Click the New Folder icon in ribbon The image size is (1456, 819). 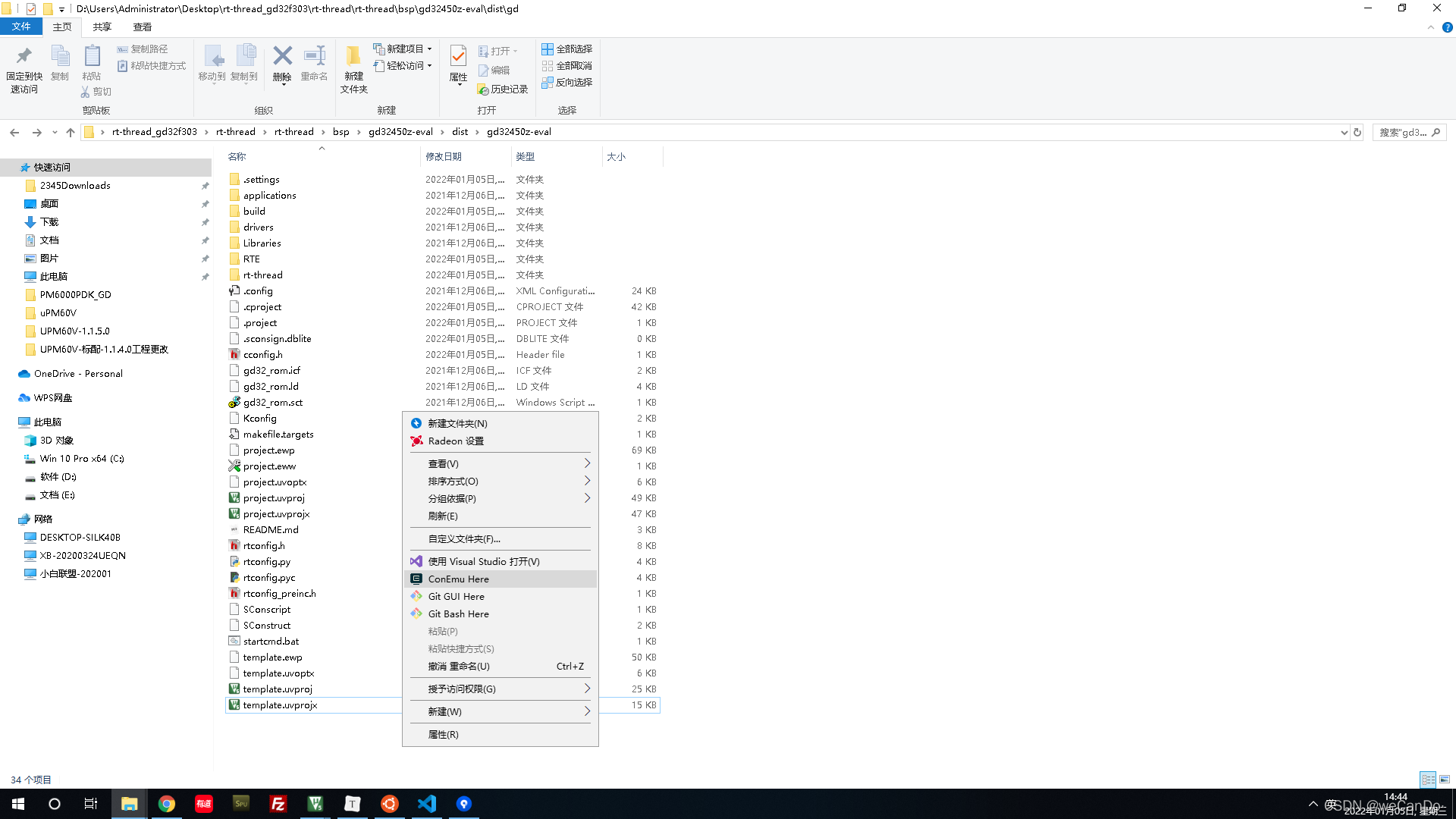pyautogui.click(x=353, y=57)
